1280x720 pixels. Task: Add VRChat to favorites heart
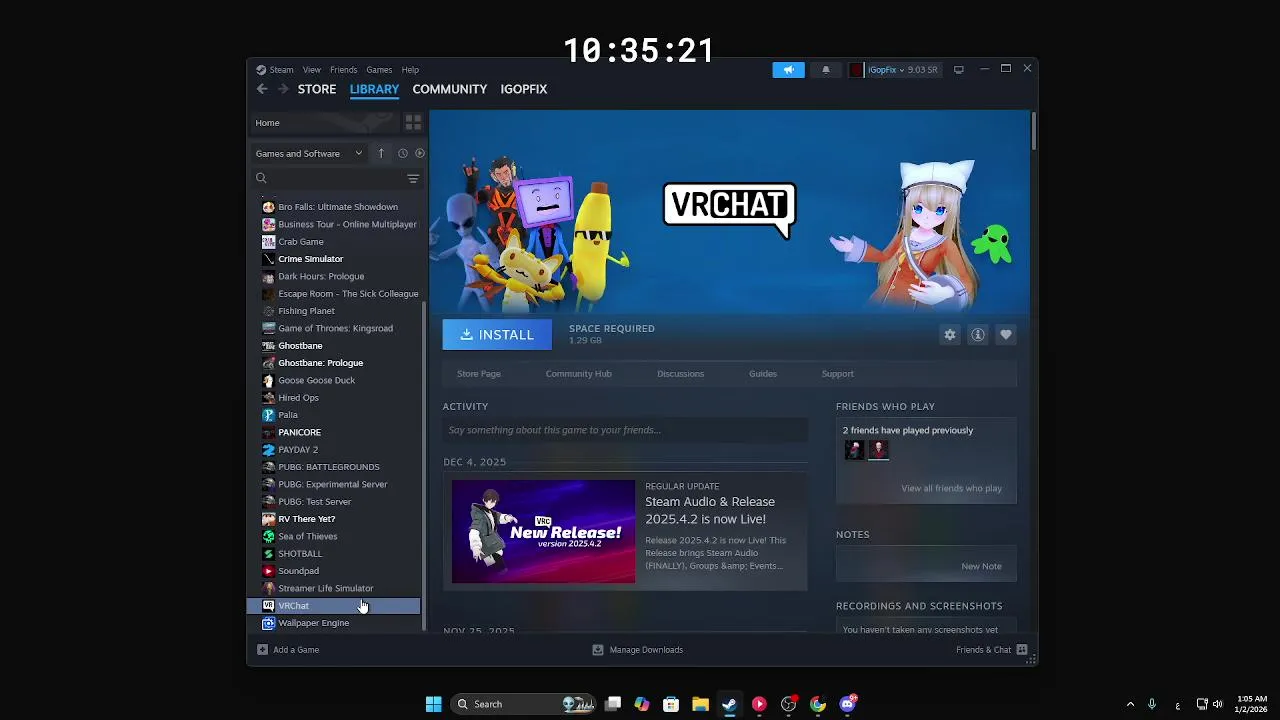[x=1006, y=335]
